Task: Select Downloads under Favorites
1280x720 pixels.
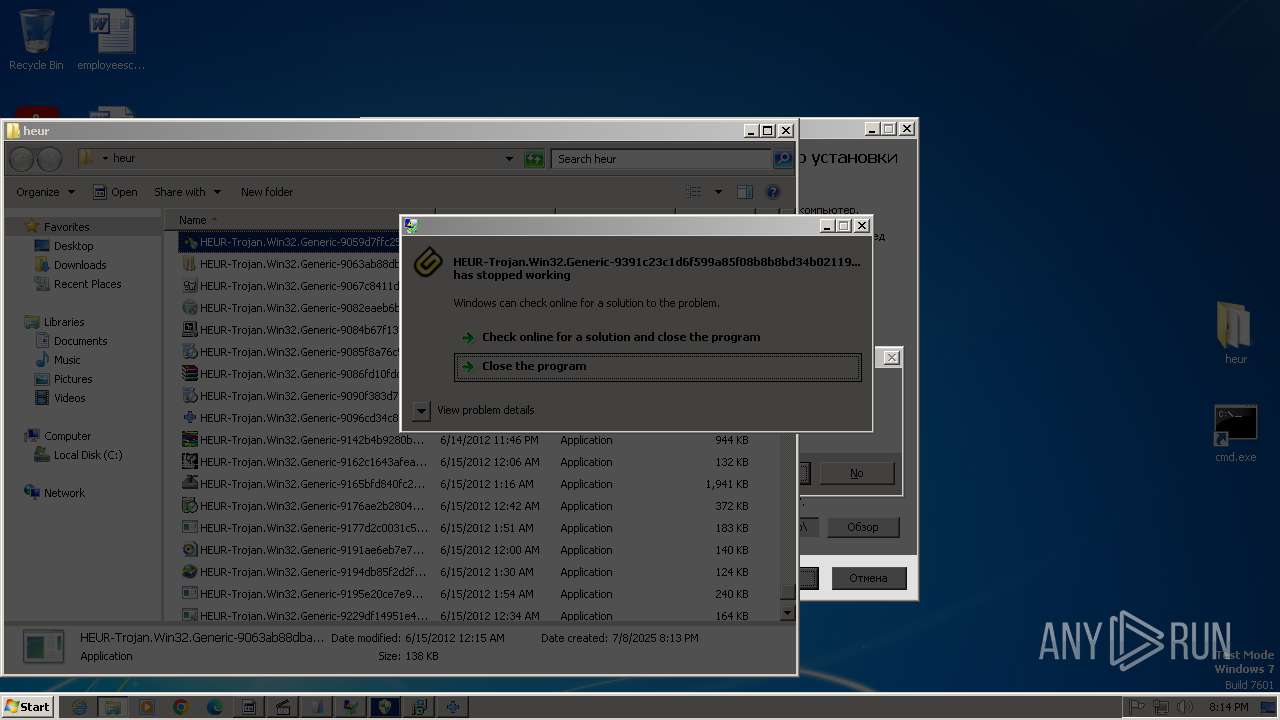Action: [x=80, y=265]
